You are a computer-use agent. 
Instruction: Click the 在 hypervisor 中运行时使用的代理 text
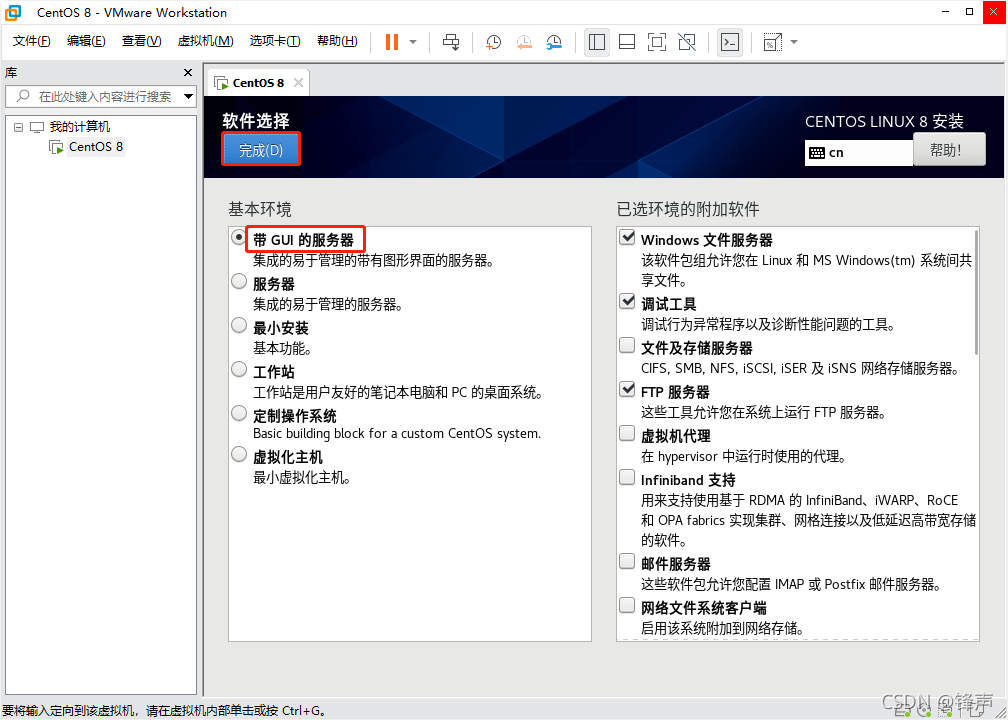(743, 456)
